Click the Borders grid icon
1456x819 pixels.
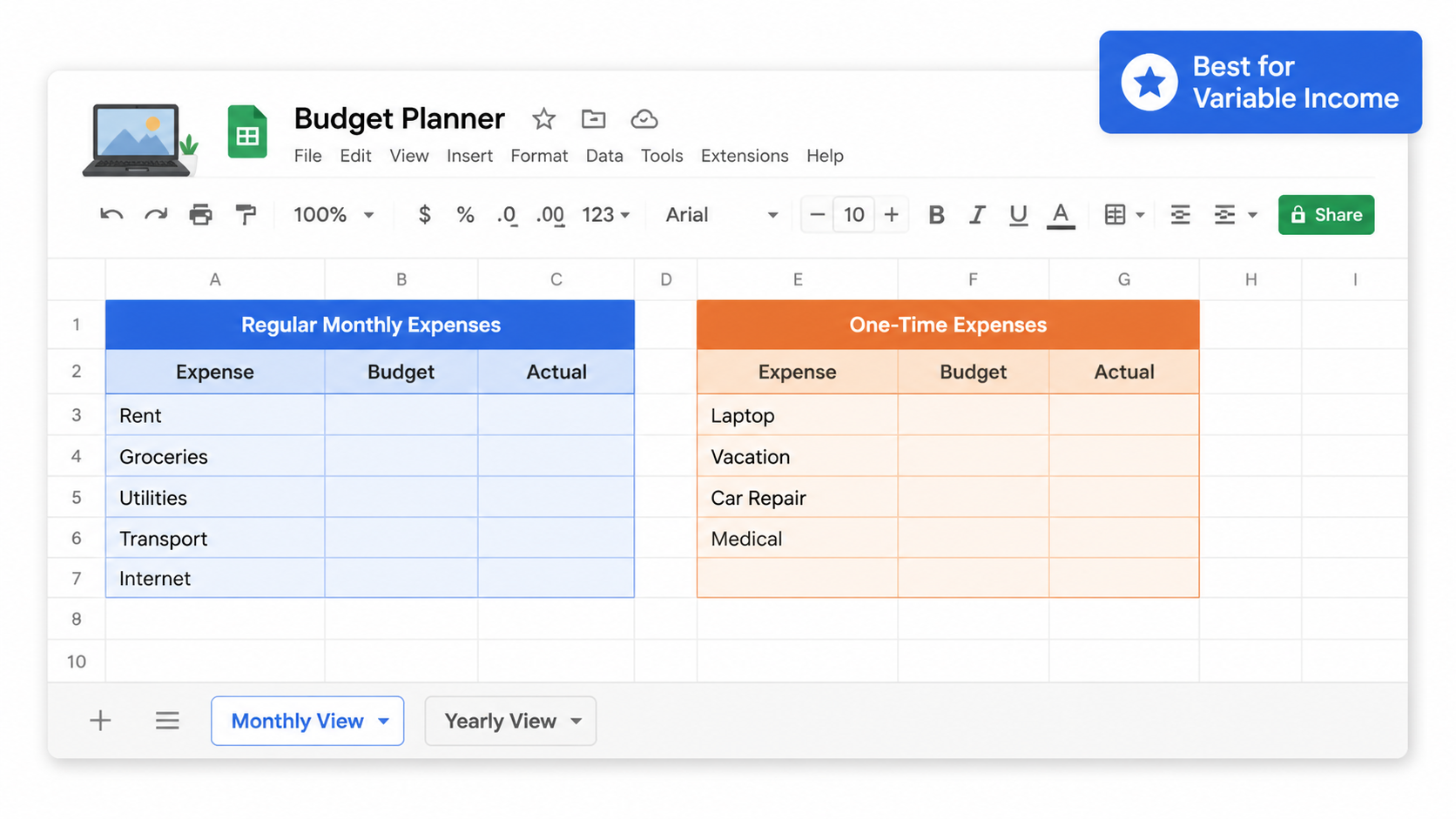point(1115,214)
